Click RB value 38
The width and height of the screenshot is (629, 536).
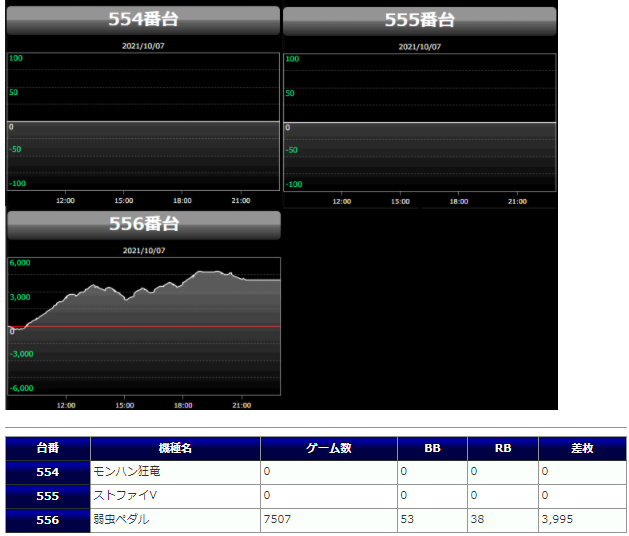pos(477,519)
